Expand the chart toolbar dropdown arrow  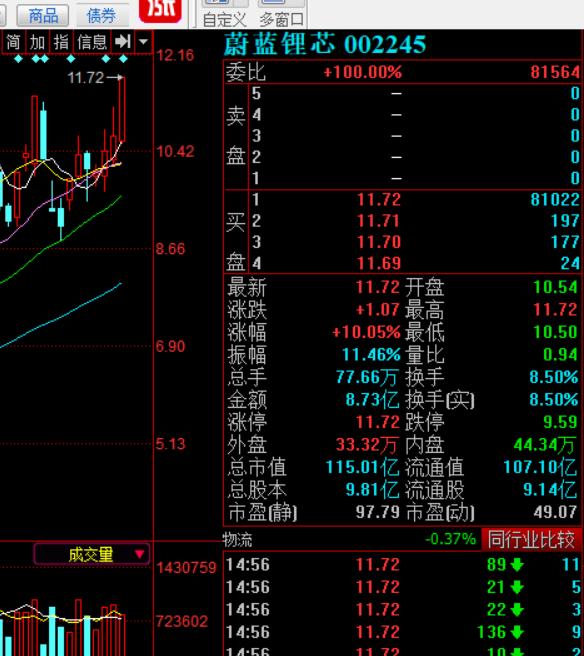pos(143,42)
